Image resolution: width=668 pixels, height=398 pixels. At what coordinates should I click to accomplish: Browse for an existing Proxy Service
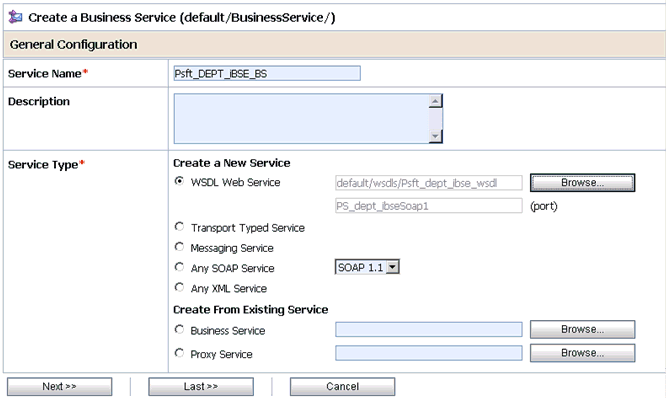click(582, 353)
